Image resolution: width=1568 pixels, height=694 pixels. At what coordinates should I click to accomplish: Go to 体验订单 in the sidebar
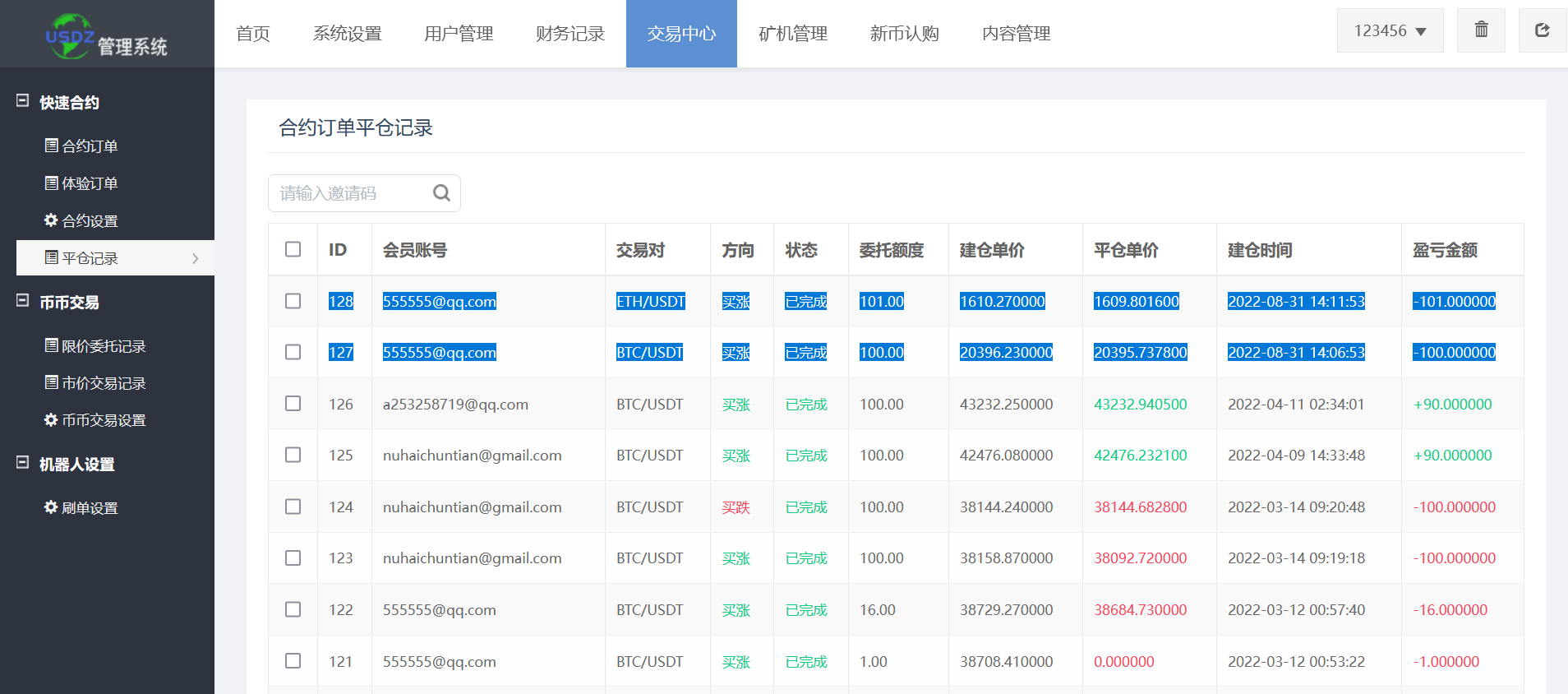tap(90, 183)
